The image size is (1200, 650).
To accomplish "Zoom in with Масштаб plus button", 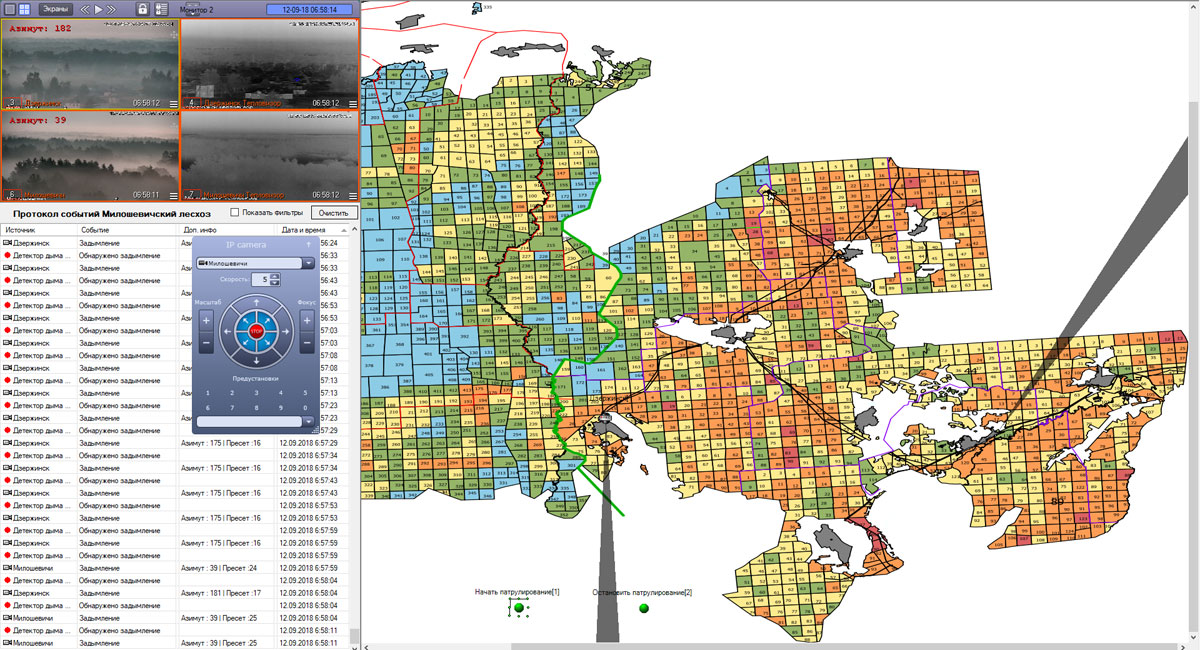I will [x=206, y=321].
